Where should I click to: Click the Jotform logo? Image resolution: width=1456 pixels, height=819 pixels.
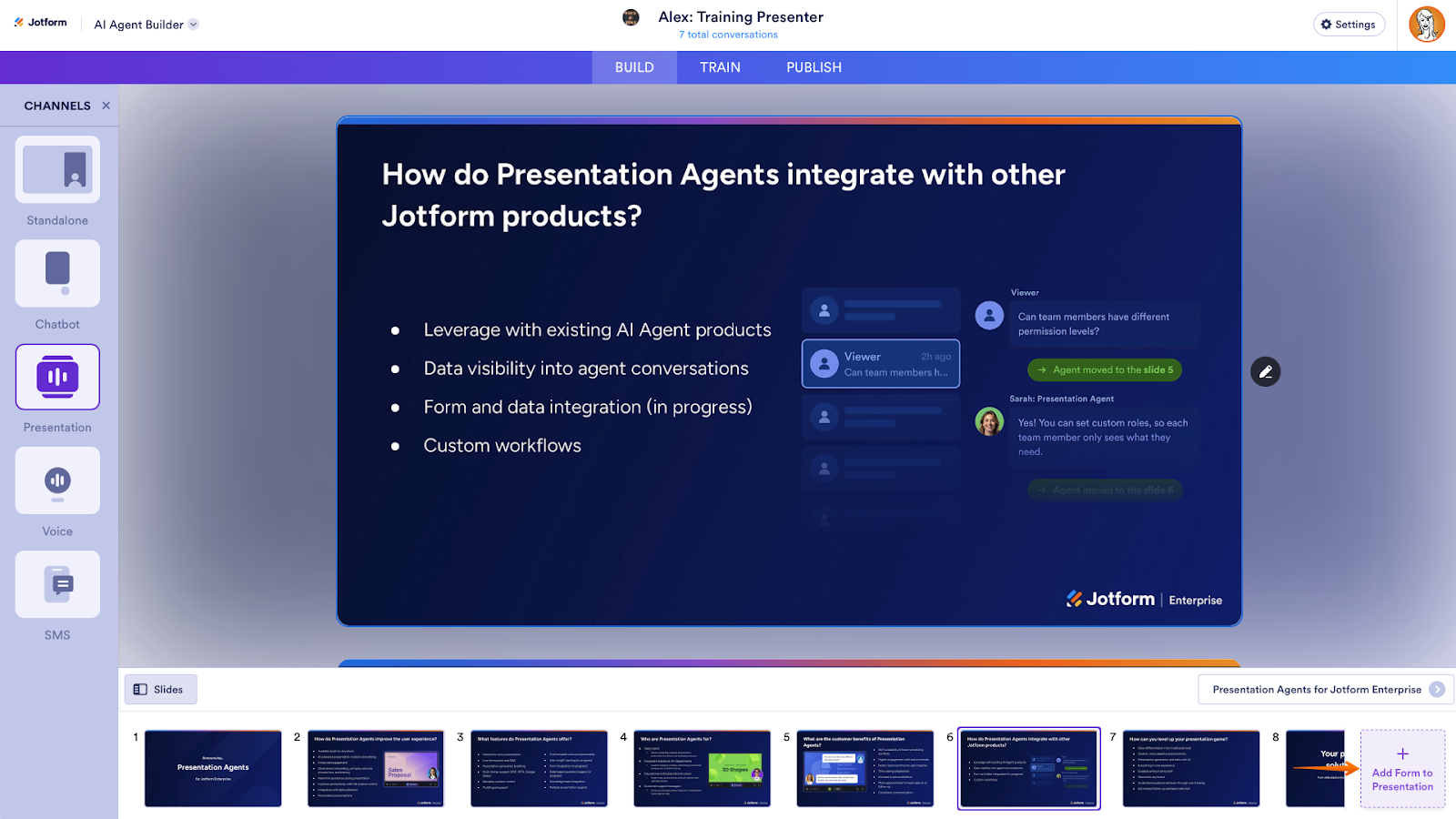(x=41, y=23)
